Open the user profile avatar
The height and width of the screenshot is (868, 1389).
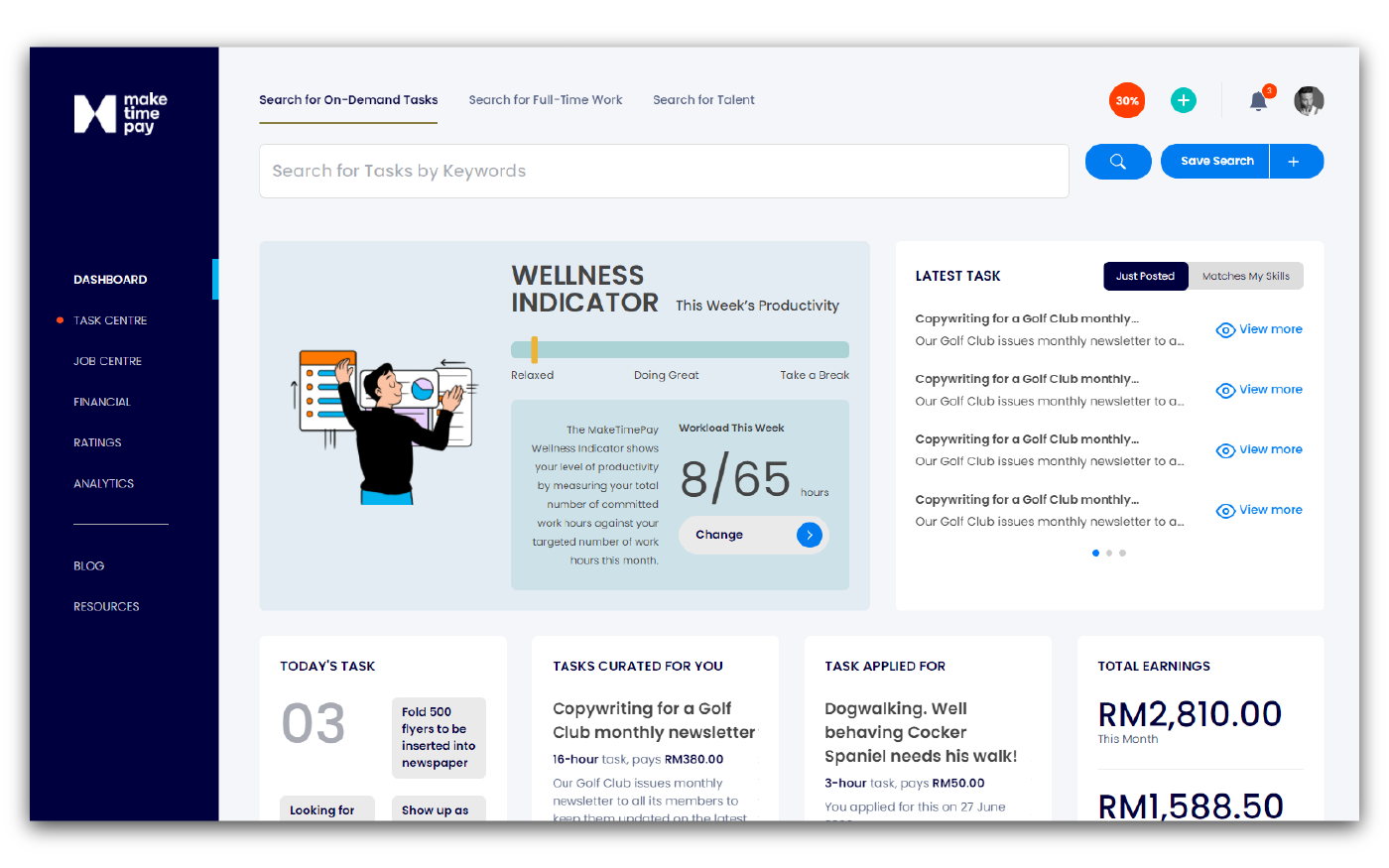pos(1309,100)
